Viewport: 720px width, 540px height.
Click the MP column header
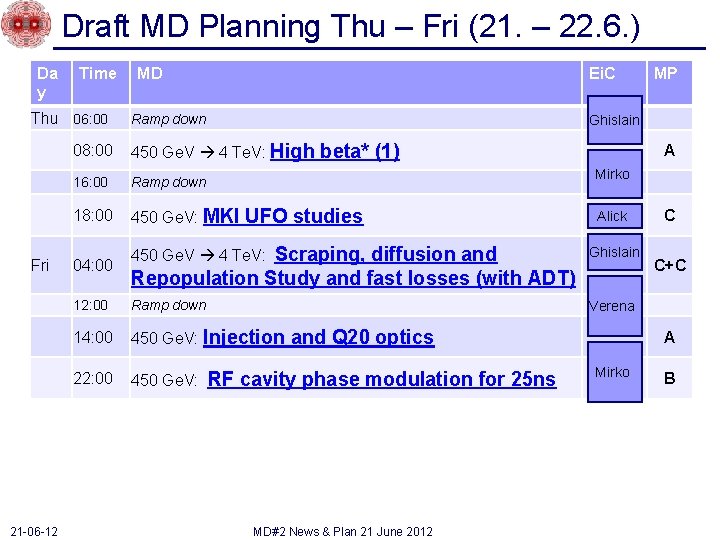[665, 73]
